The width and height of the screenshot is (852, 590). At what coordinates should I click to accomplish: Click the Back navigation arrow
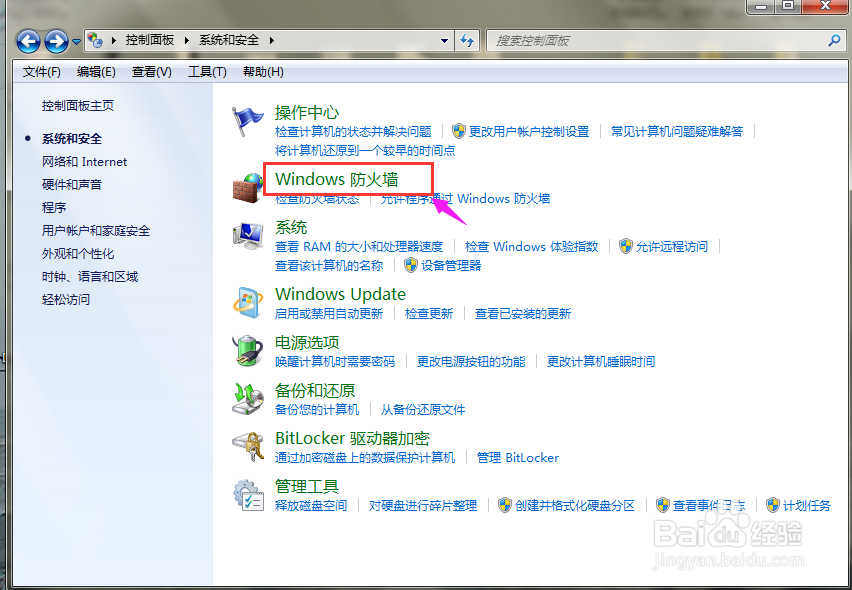[28, 41]
